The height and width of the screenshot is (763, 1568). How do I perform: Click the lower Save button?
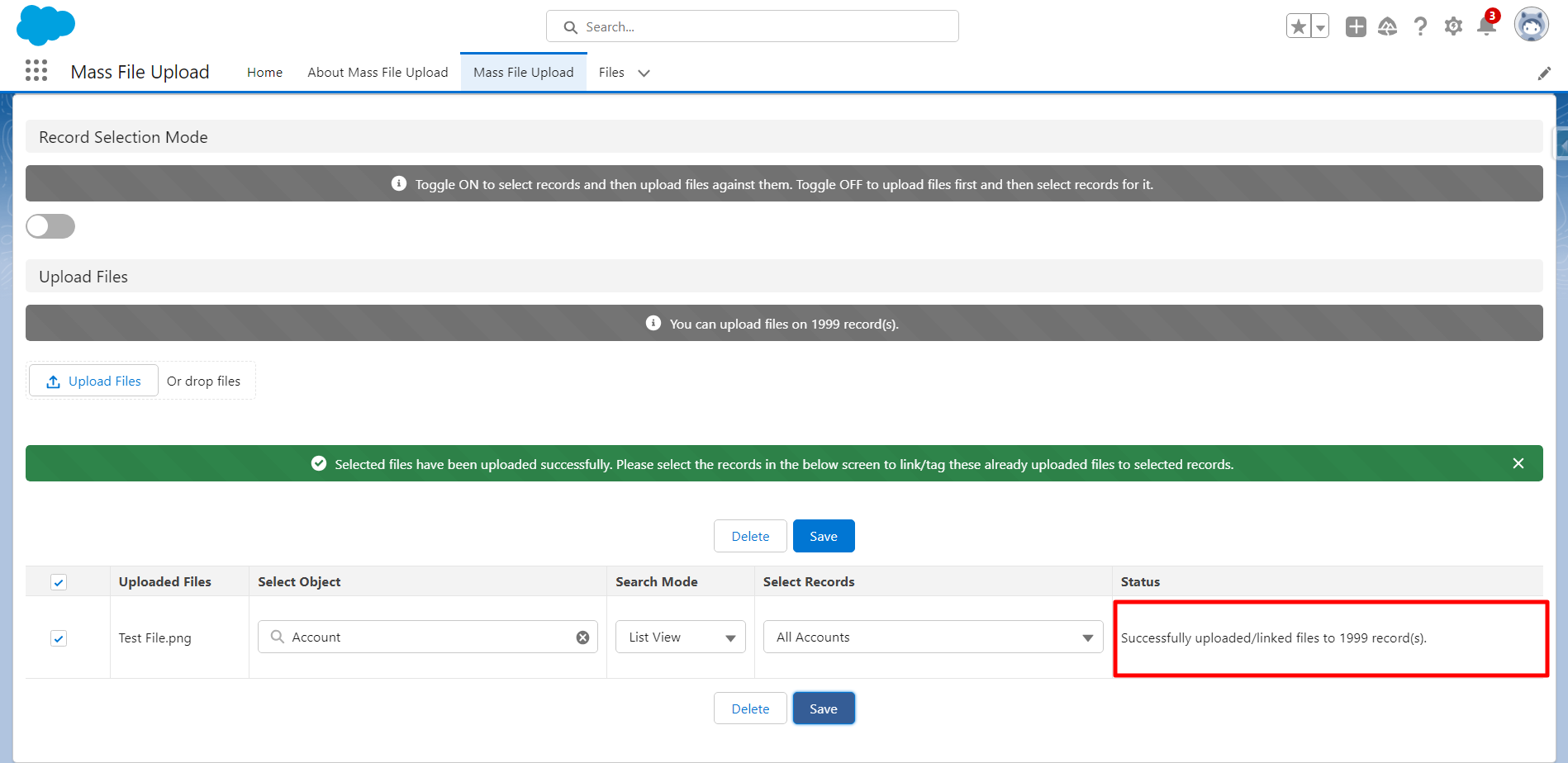pos(824,708)
